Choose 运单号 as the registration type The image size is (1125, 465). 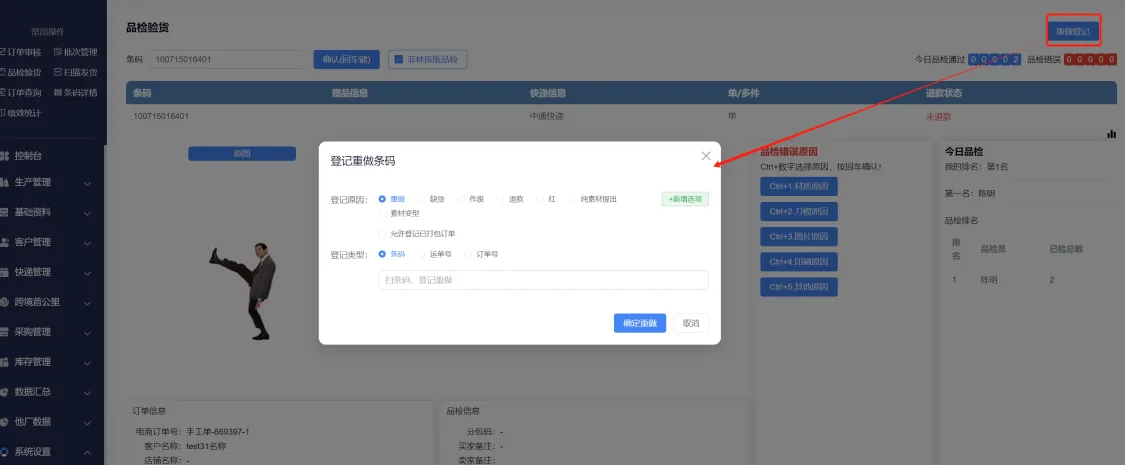422,254
